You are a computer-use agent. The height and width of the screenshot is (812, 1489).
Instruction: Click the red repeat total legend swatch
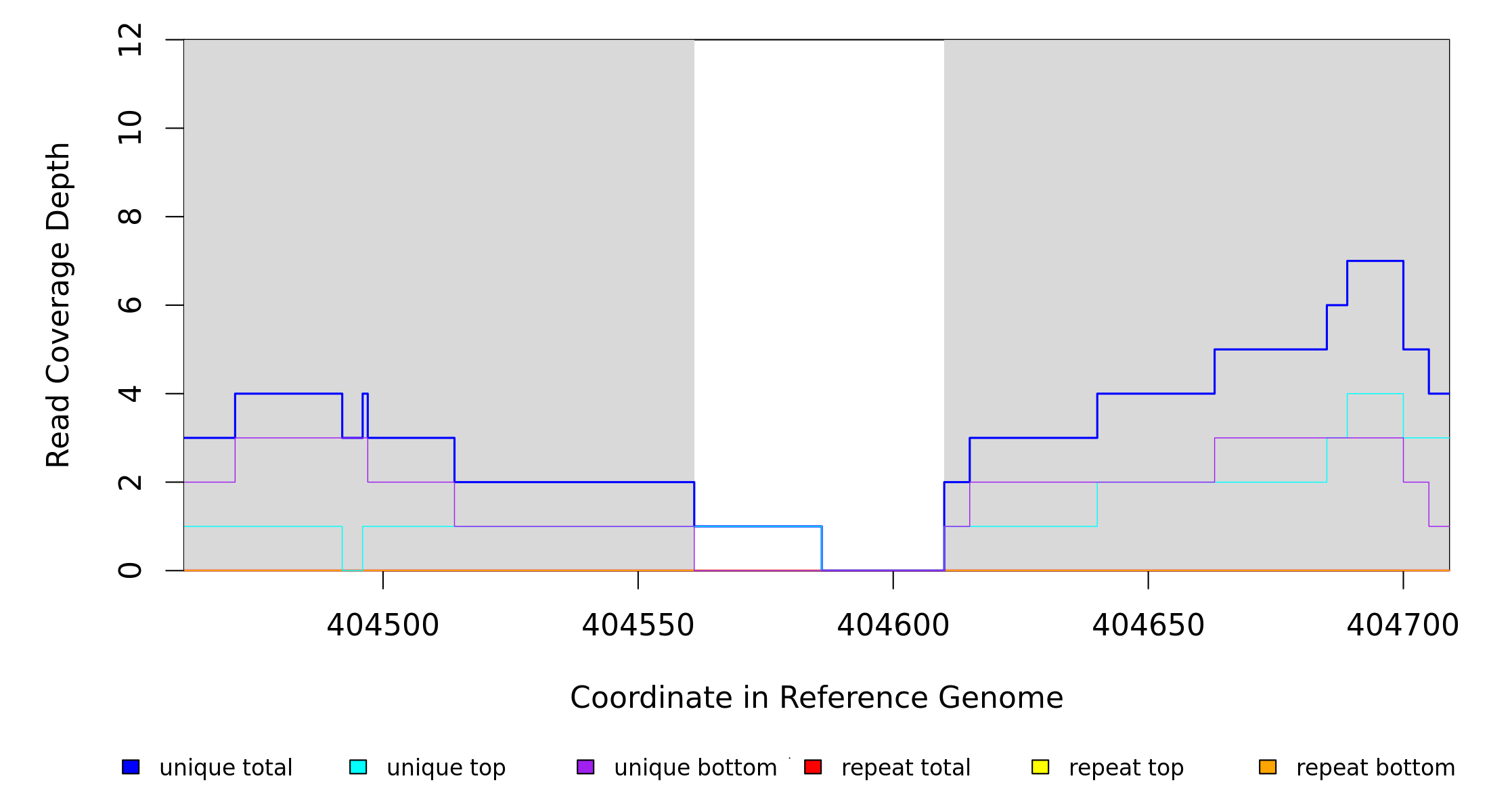pos(813,767)
